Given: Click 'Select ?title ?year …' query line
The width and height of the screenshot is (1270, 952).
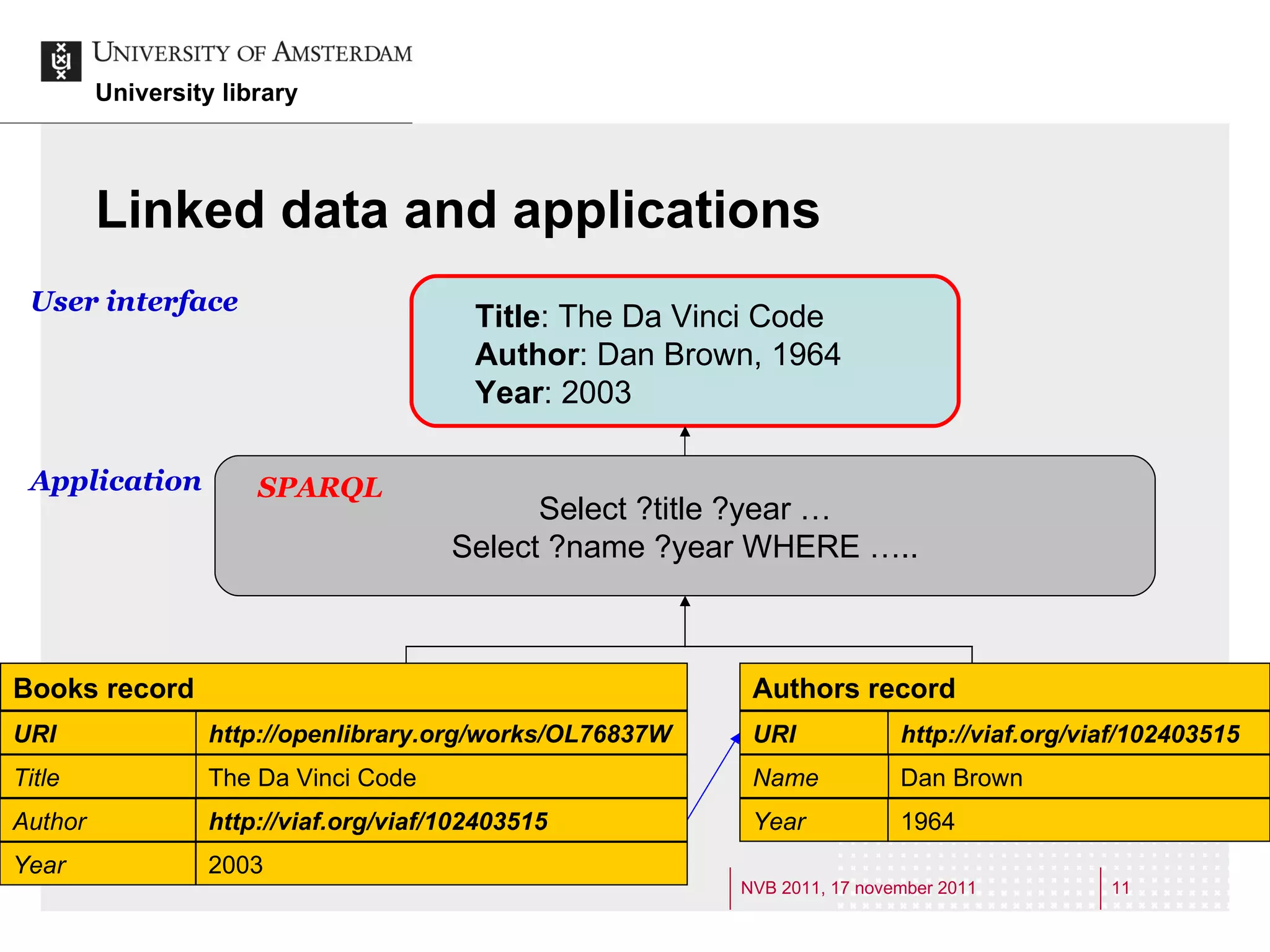Looking at the screenshot, I should [684, 509].
